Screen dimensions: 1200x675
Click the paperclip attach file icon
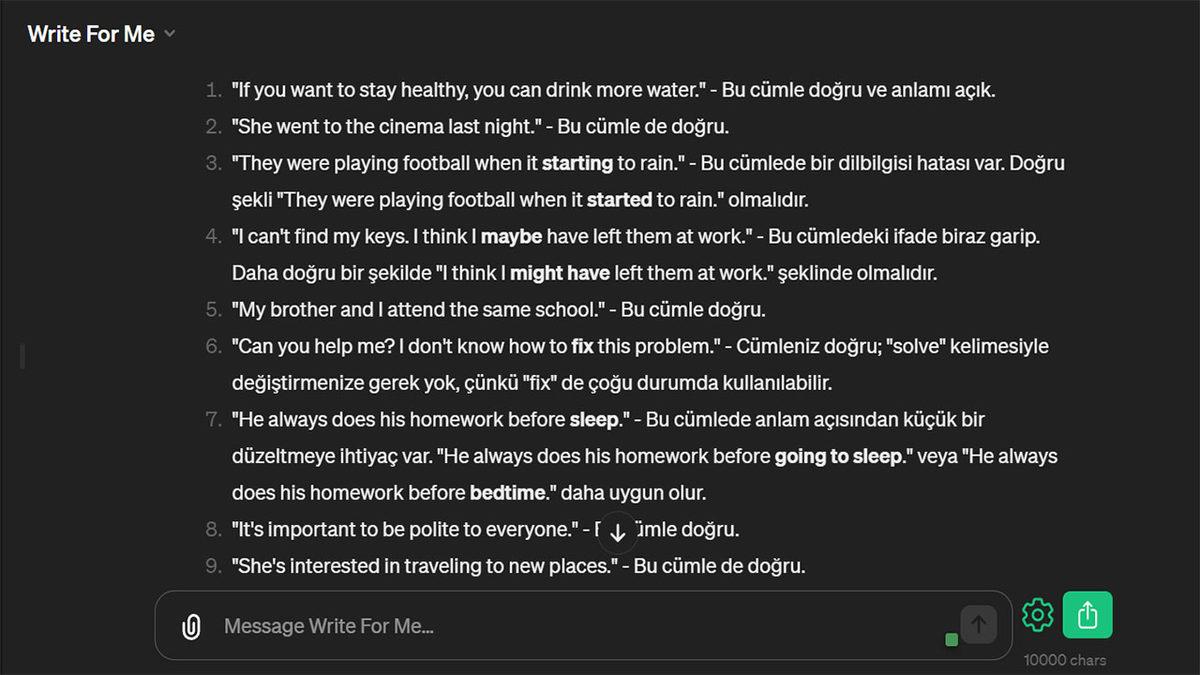(x=191, y=627)
